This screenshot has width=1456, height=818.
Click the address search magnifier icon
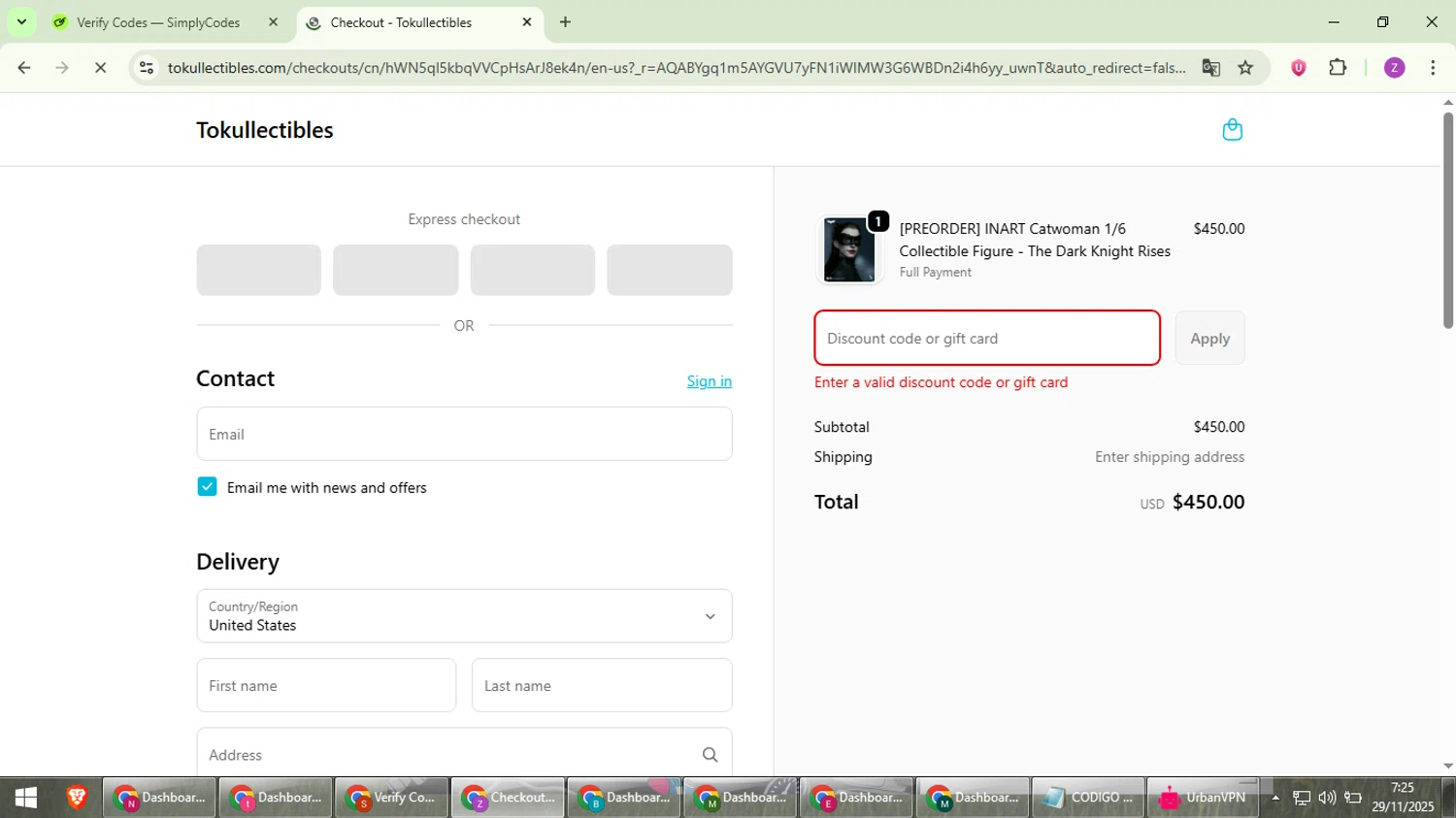click(x=710, y=755)
